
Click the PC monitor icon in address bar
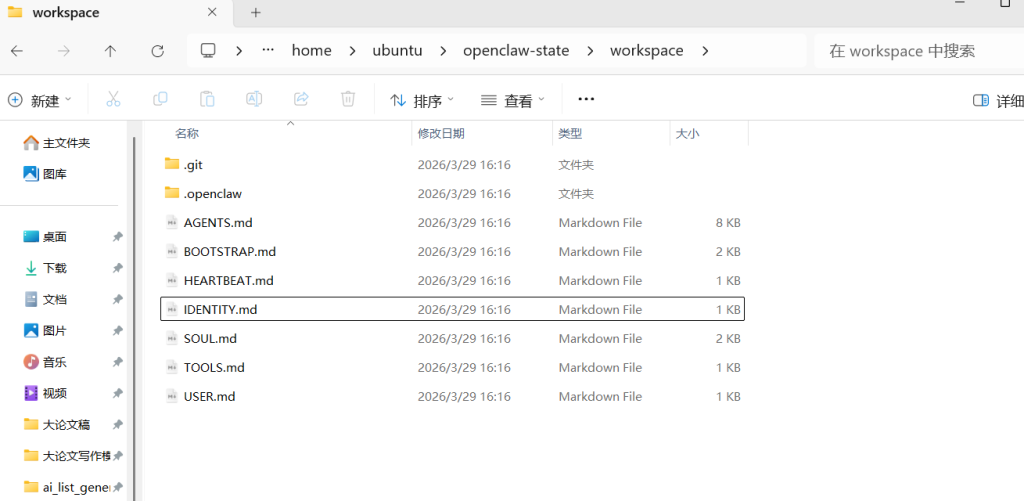[x=208, y=51]
